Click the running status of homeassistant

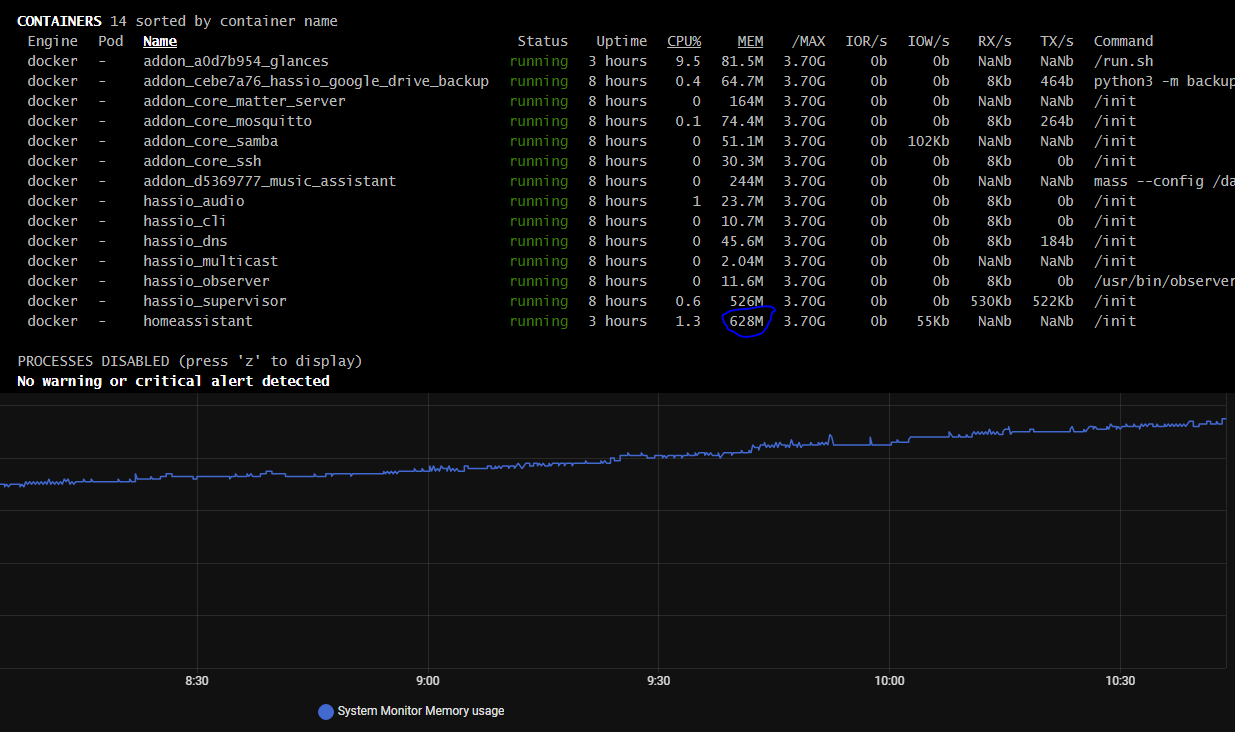pyautogui.click(x=539, y=321)
